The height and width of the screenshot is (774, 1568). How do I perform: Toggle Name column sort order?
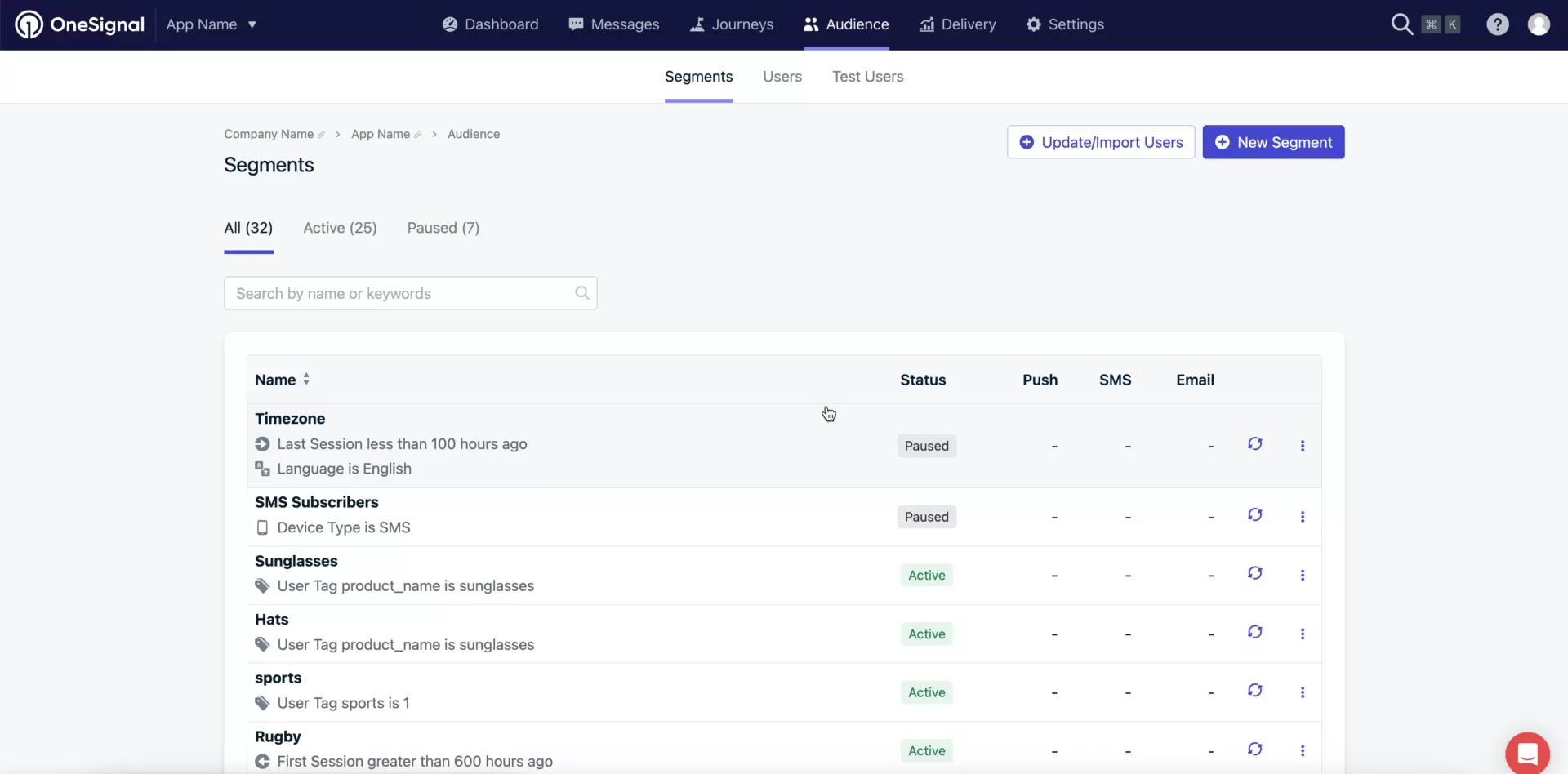[305, 379]
